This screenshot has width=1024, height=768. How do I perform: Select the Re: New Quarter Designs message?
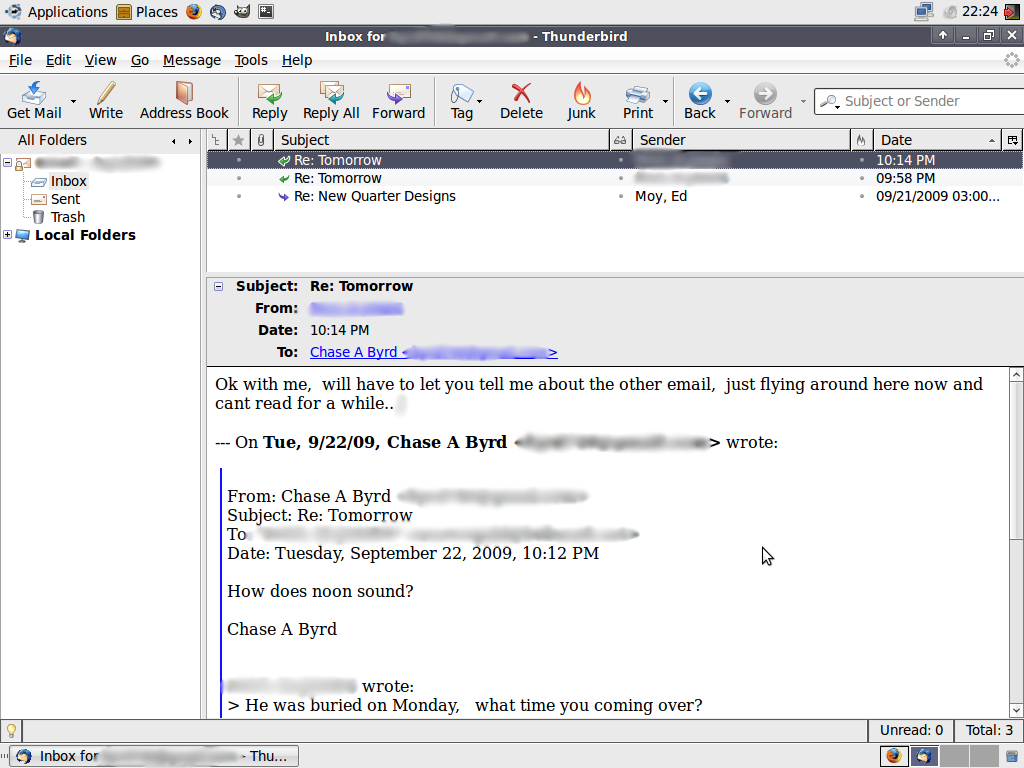[x=615, y=196]
